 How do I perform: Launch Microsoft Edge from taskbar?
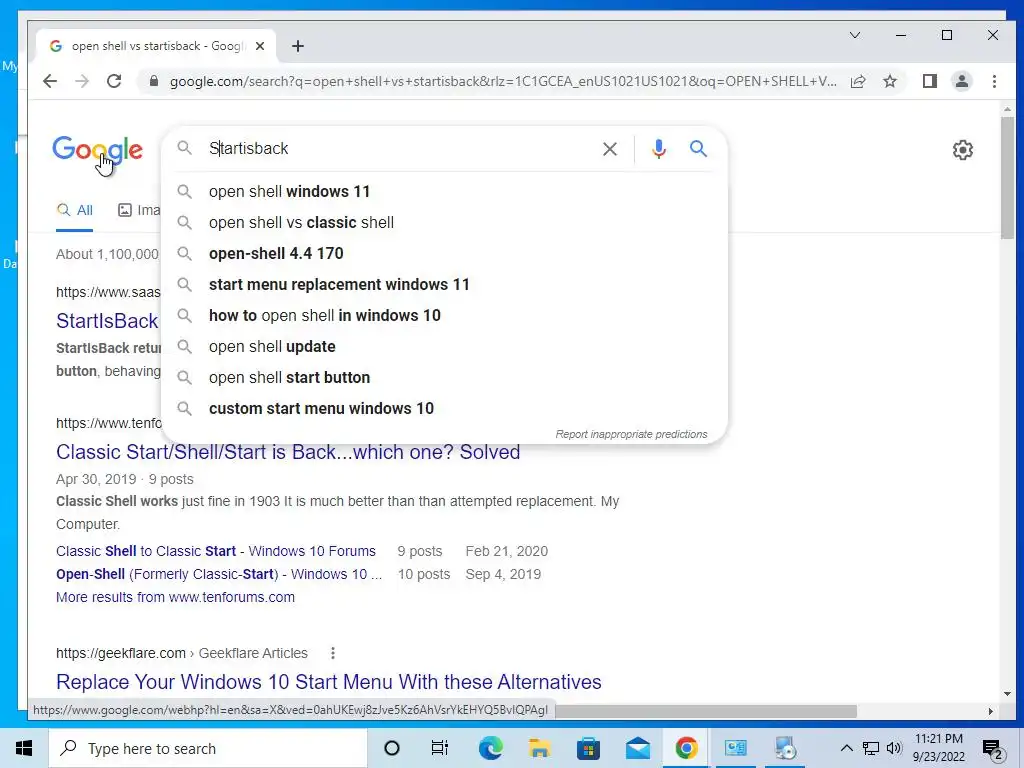(x=490, y=748)
